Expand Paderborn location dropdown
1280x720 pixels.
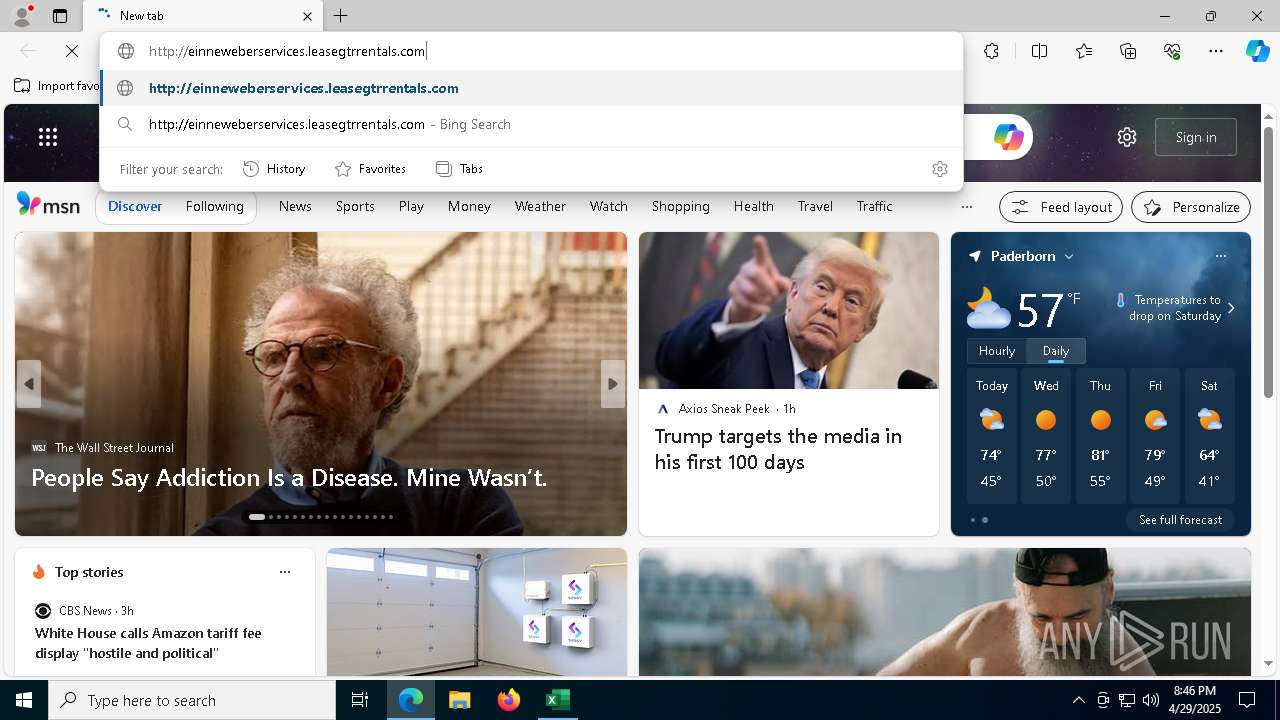(1068, 257)
